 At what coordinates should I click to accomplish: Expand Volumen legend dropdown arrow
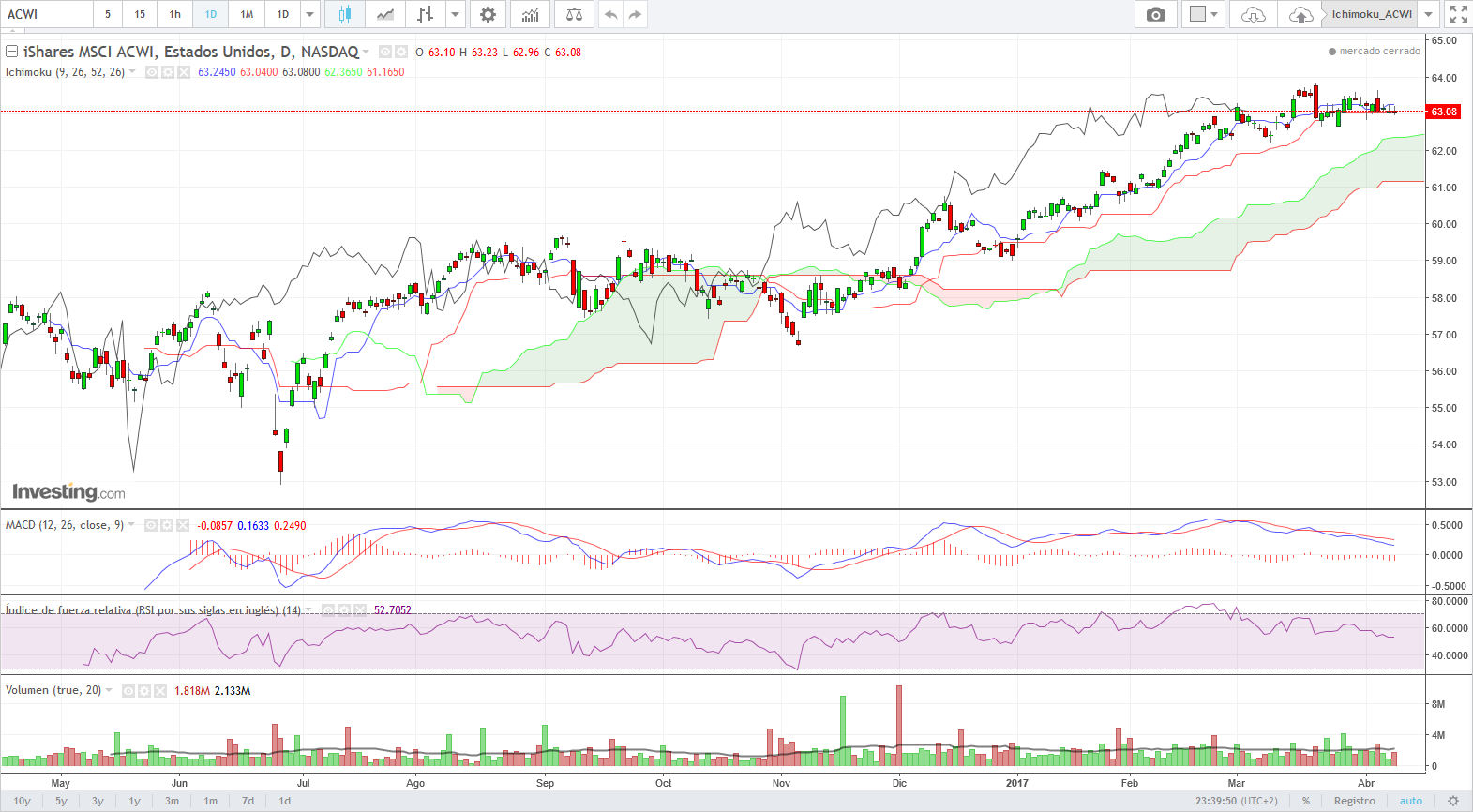[109, 691]
